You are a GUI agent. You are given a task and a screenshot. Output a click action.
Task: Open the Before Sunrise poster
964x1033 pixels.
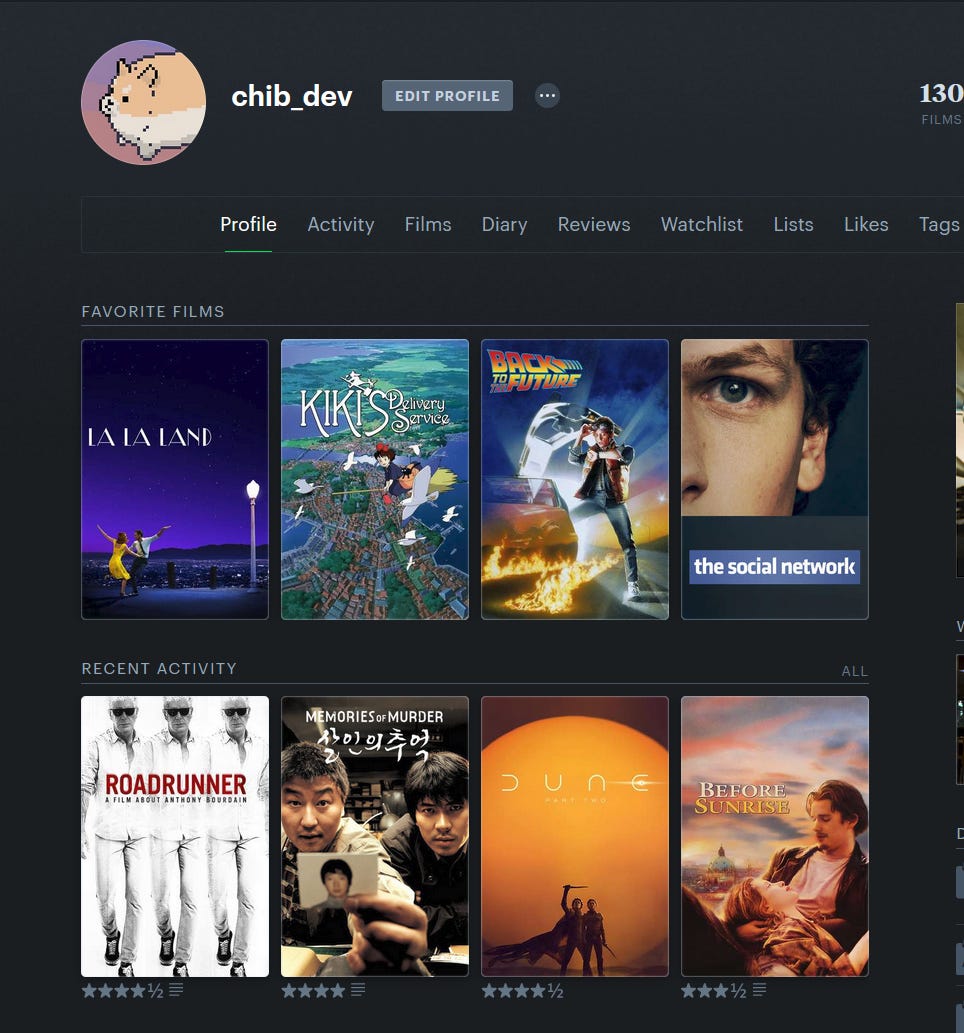(x=775, y=837)
